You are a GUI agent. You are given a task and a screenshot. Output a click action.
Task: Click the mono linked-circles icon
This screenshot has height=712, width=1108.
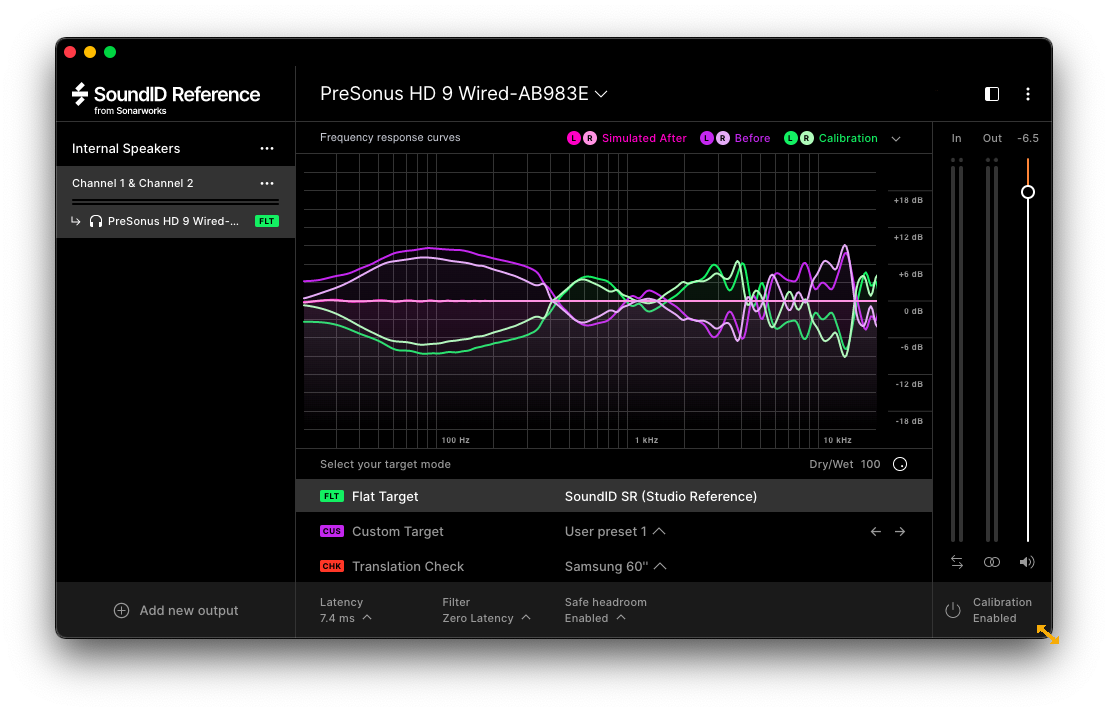pos(992,562)
